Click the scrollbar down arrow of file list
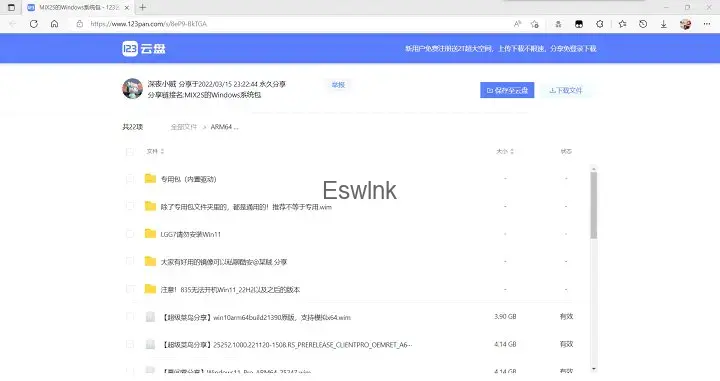This screenshot has height=381, width=720. (594, 369)
